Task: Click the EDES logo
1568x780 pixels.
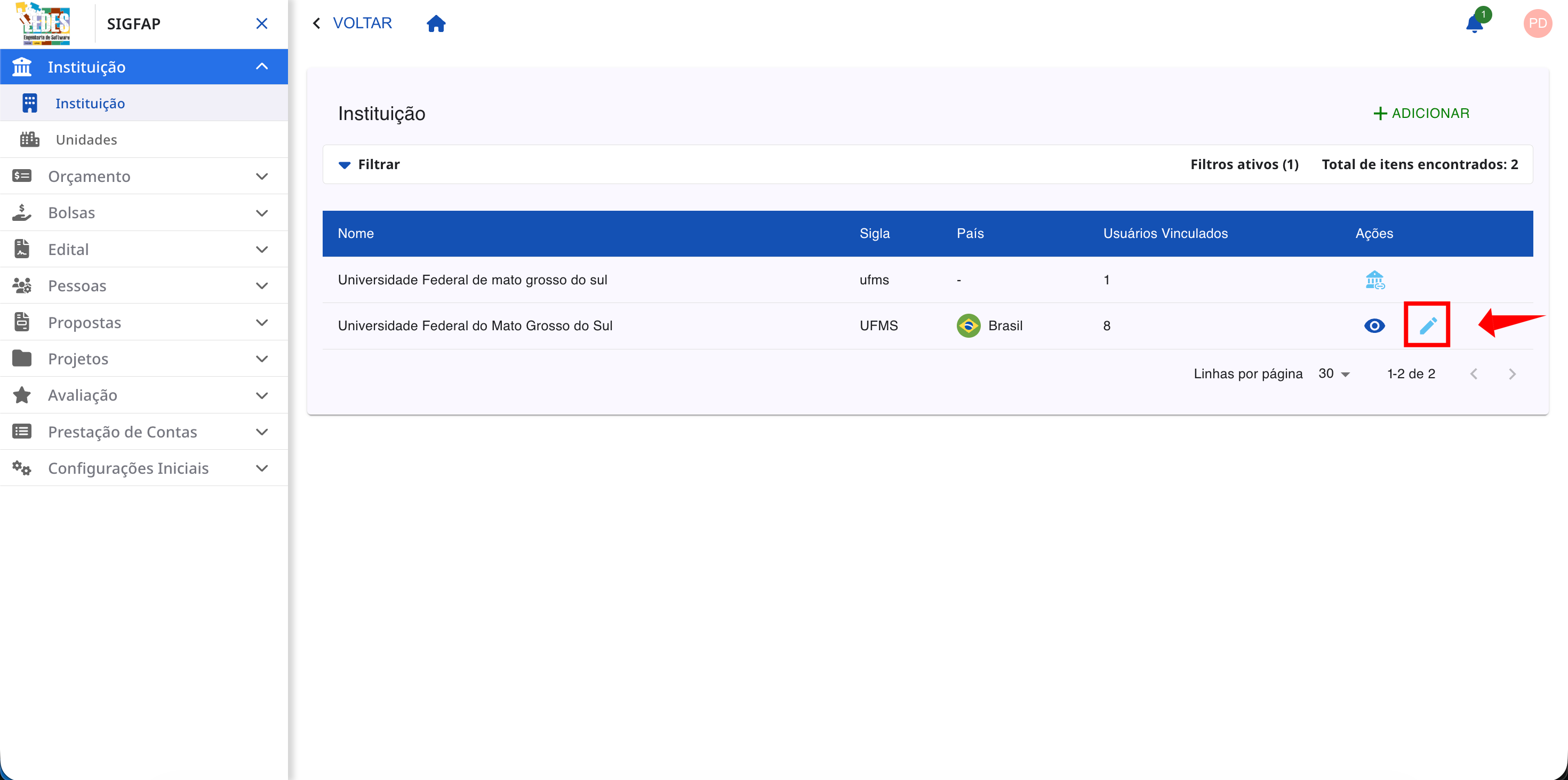Action: click(45, 24)
